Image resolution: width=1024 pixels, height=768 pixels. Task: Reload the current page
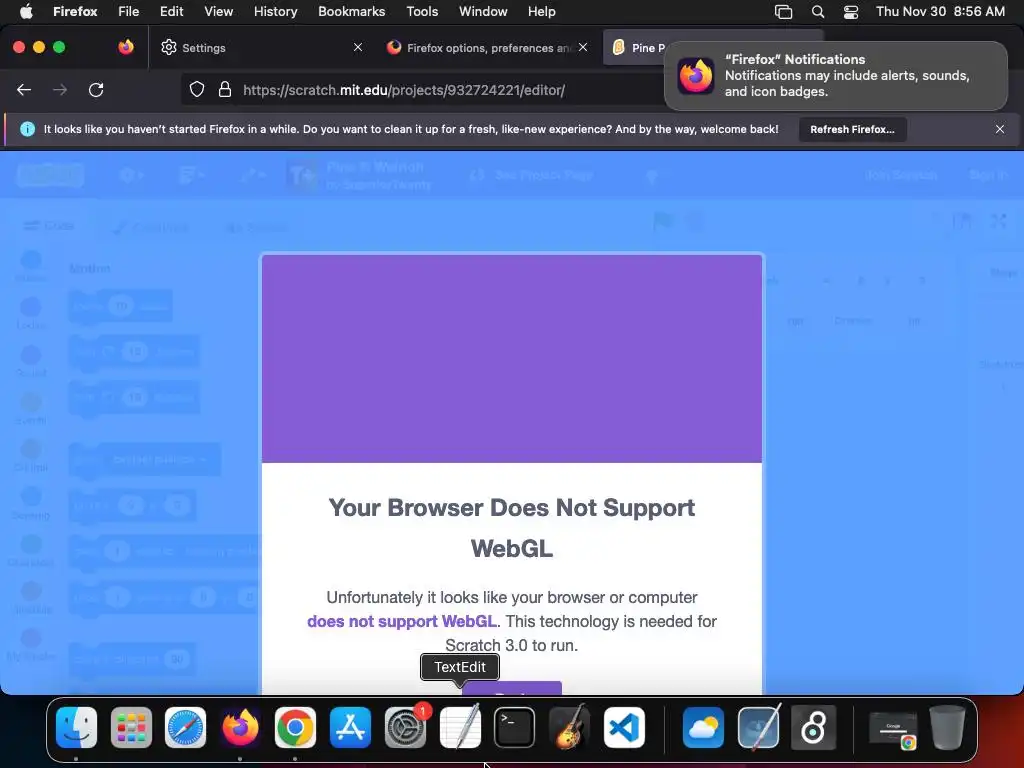point(96,90)
